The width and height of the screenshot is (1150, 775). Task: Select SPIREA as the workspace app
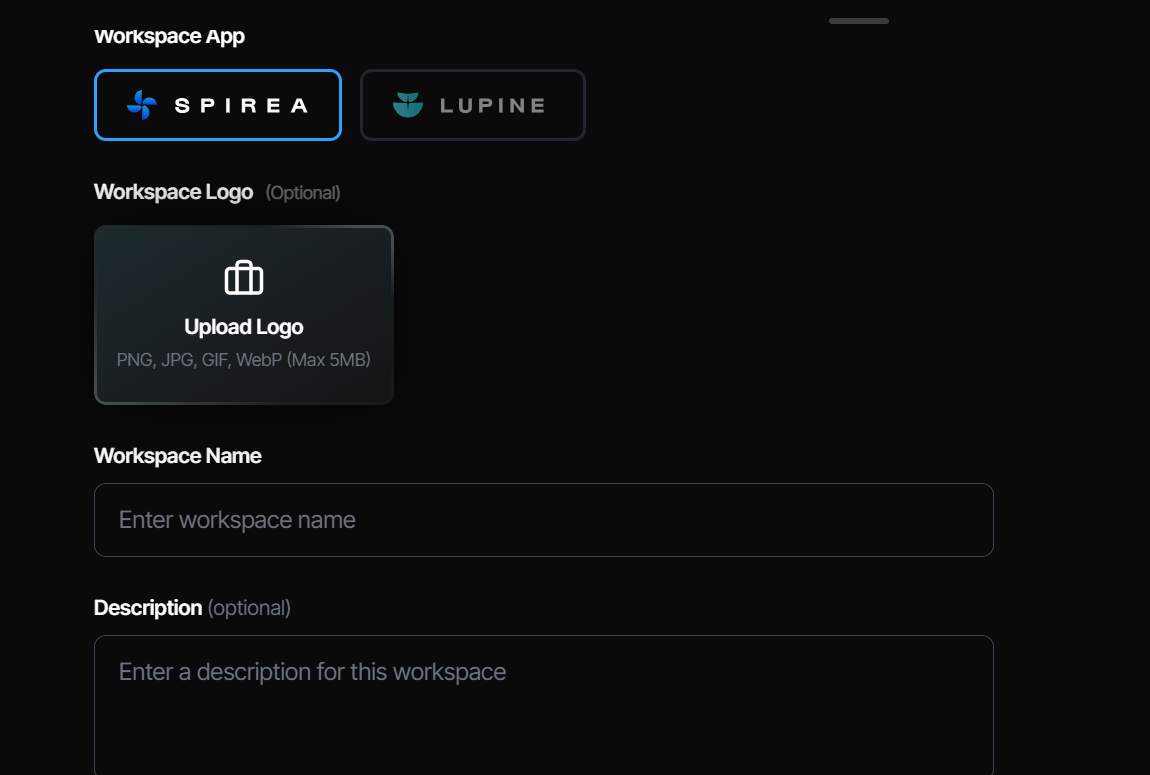click(218, 105)
